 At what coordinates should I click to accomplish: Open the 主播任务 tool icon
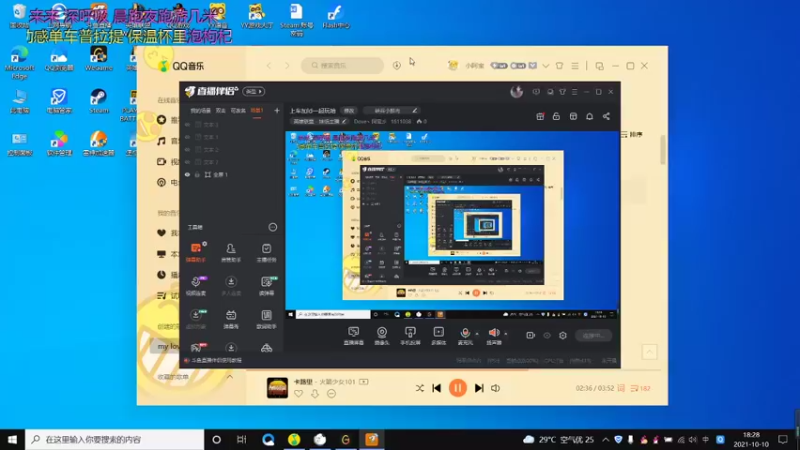pos(266,252)
